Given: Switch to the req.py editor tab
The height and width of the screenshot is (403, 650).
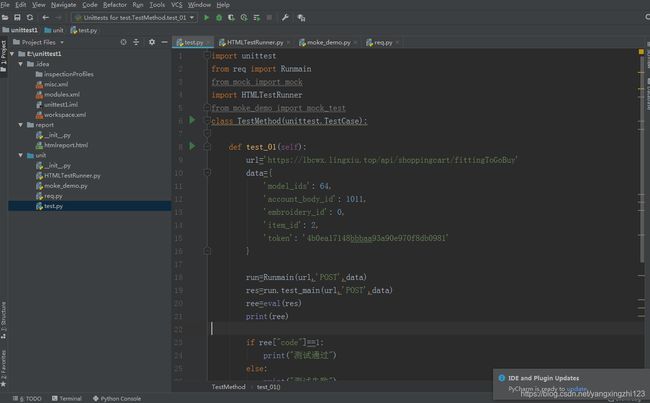Looking at the screenshot, I should (383, 42).
